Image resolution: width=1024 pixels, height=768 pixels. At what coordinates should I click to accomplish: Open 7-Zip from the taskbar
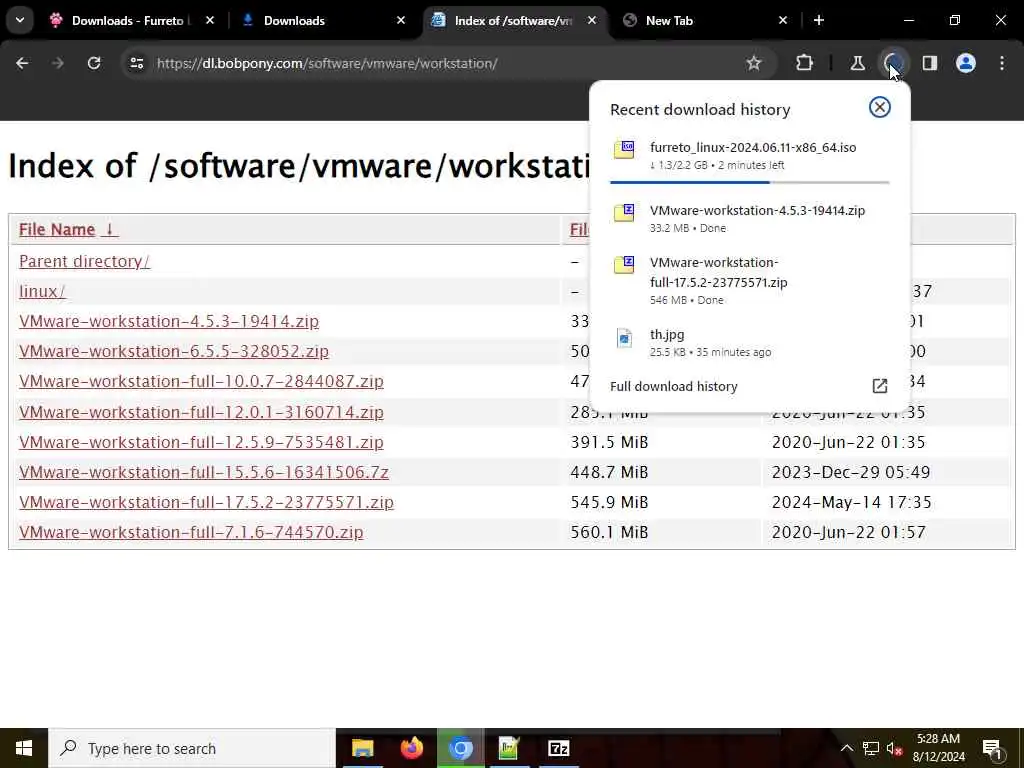pyautogui.click(x=558, y=748)
